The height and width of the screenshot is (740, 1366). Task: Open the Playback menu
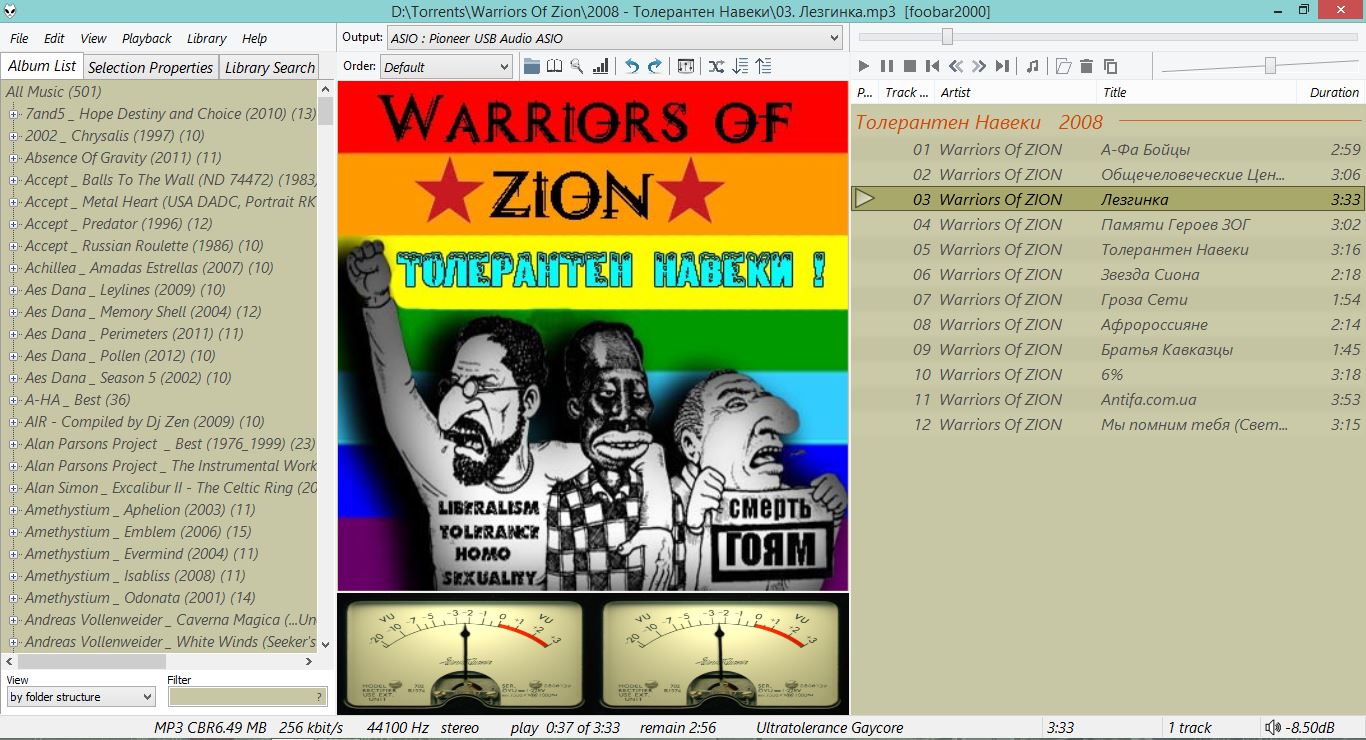147,38
